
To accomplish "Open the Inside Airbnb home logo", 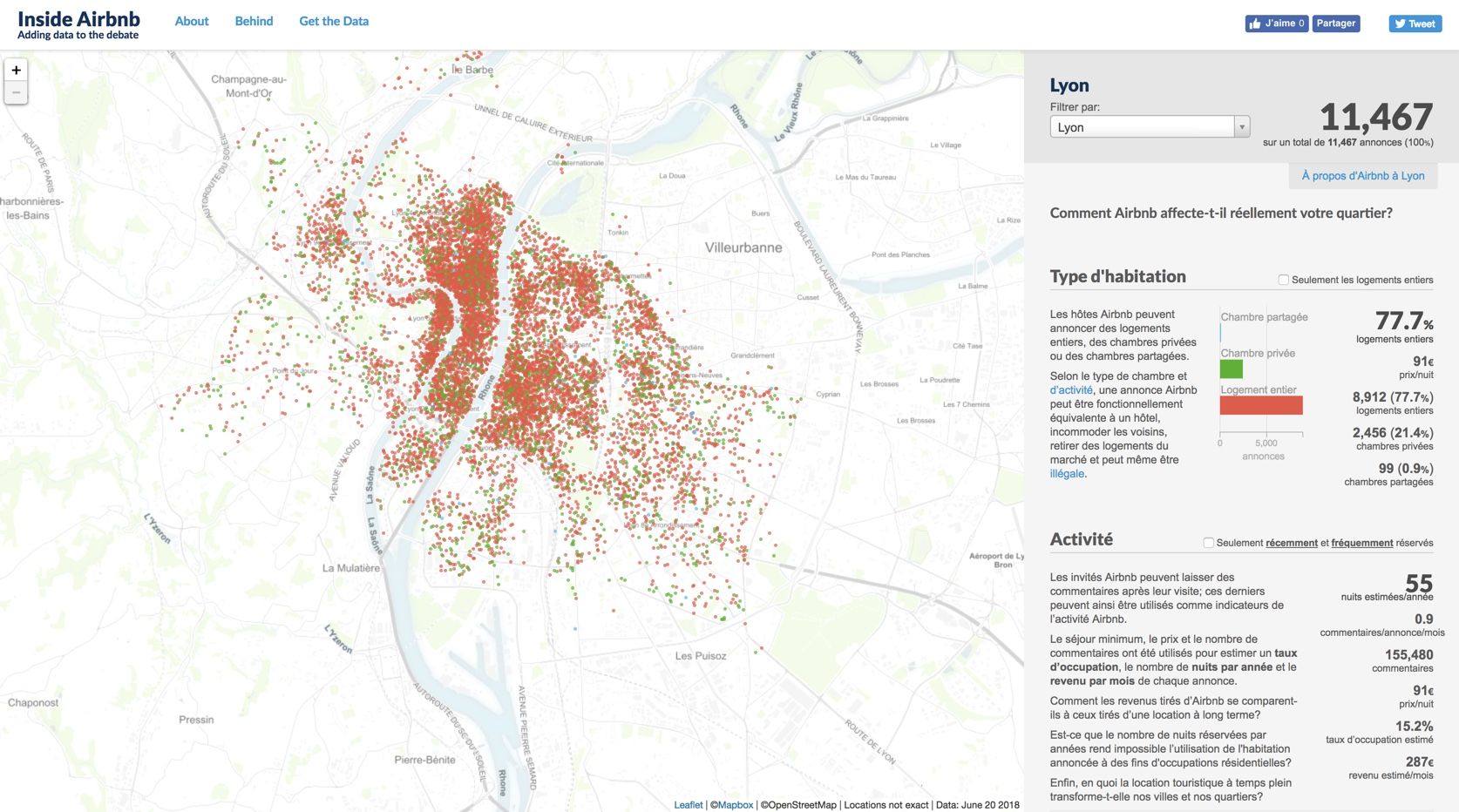I will pyautogui.click(x=78, y=24).
